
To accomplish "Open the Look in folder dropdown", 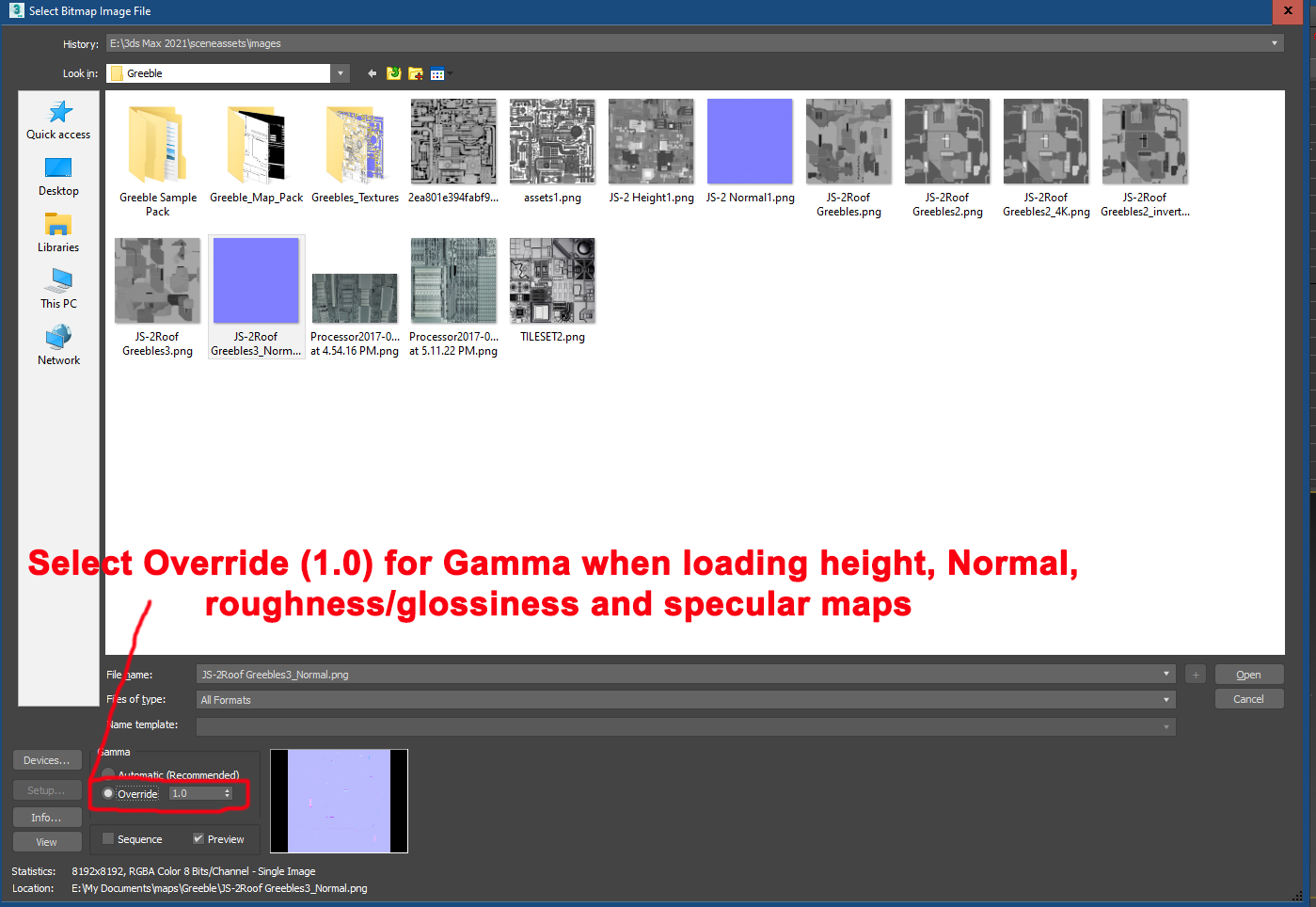I will [x=340, y=72].
